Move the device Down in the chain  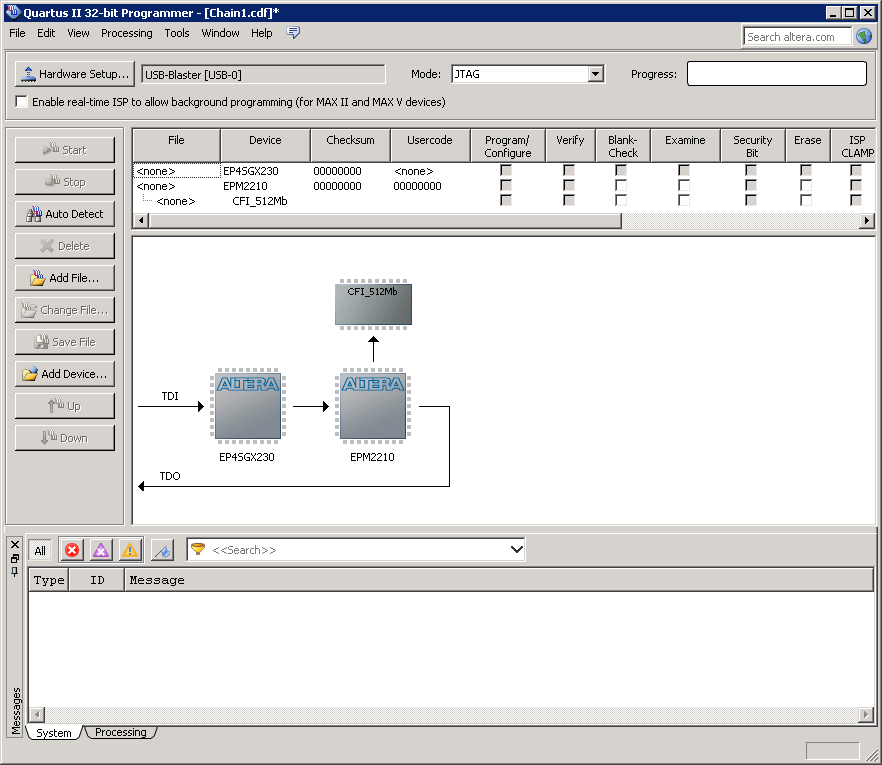click(x=65, y=438)
